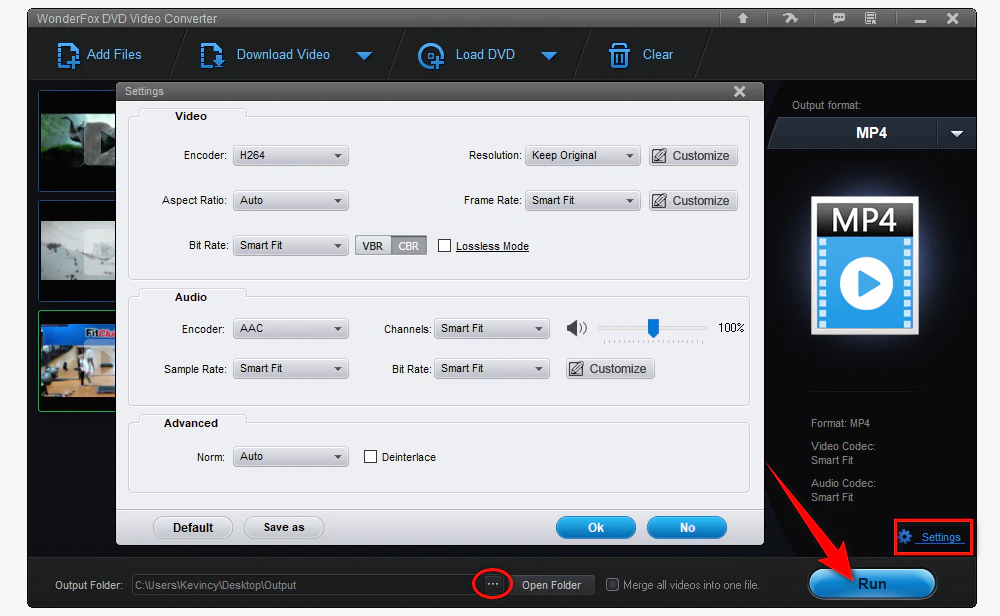Open the Norm Auto dropdown
The image size is (1000, 616).
pyautogui.click(x=291, y=457)
